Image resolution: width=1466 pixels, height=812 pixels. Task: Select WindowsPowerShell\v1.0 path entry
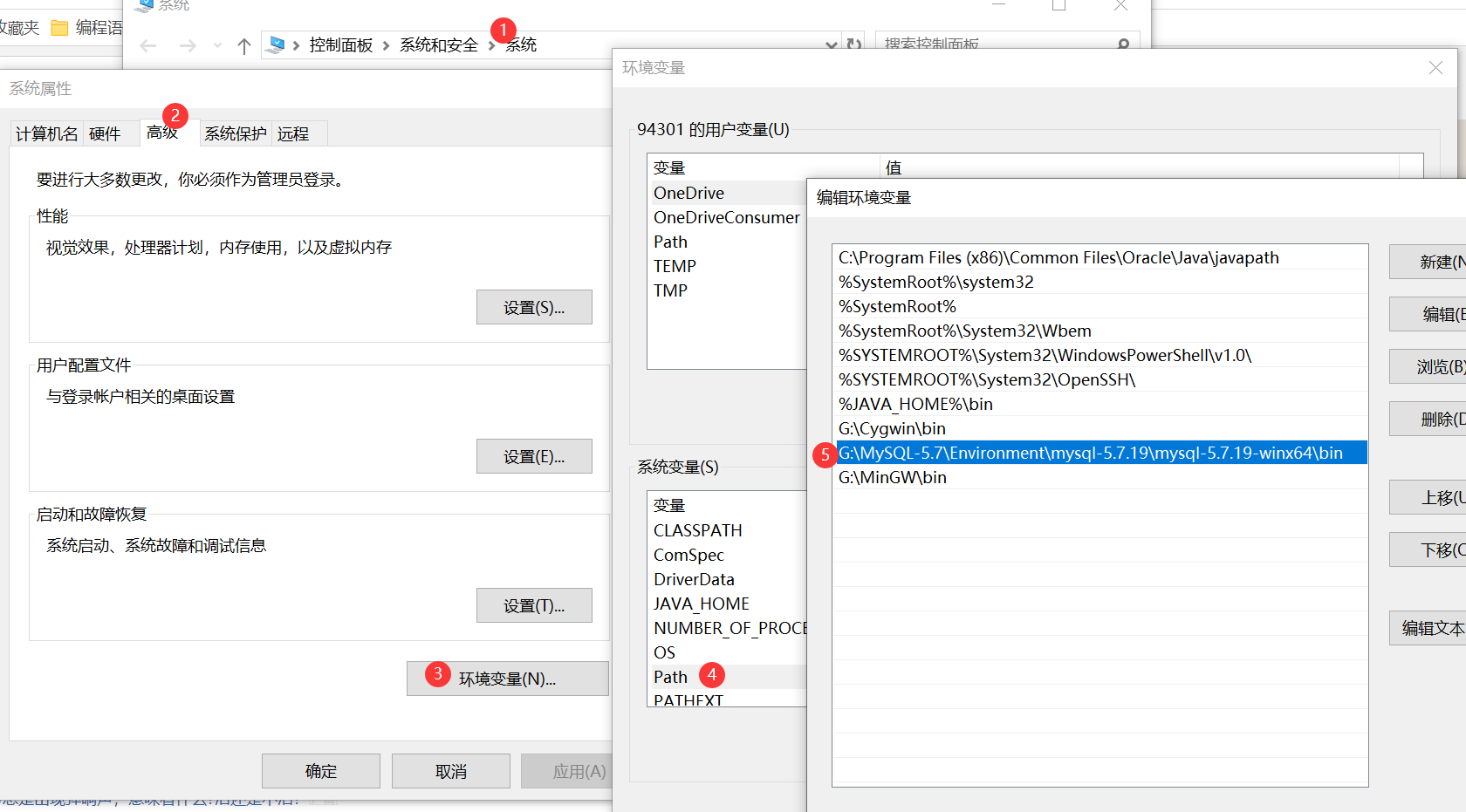[1099, 355]
